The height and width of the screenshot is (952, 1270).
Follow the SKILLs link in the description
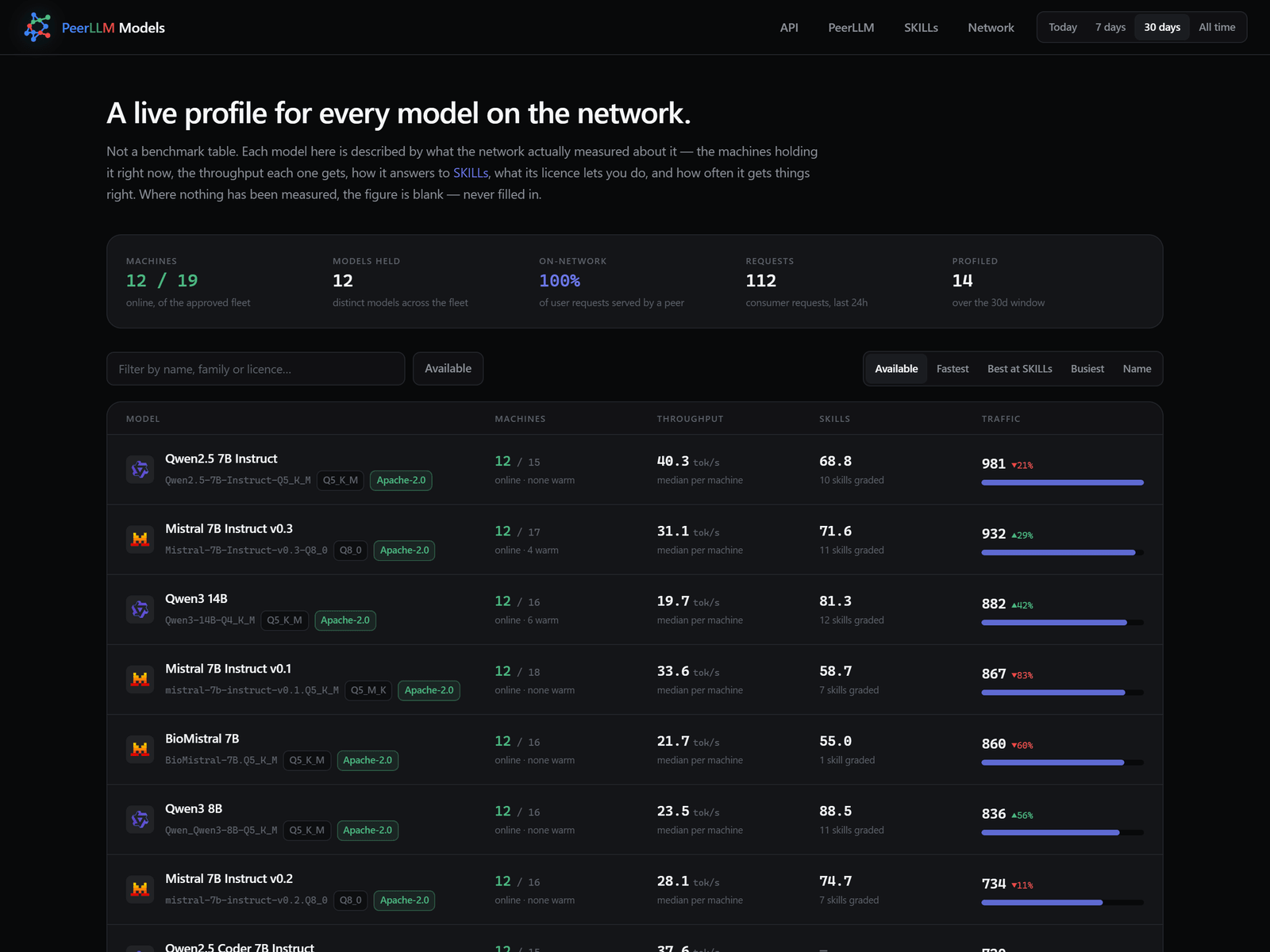tap(471, 173)
